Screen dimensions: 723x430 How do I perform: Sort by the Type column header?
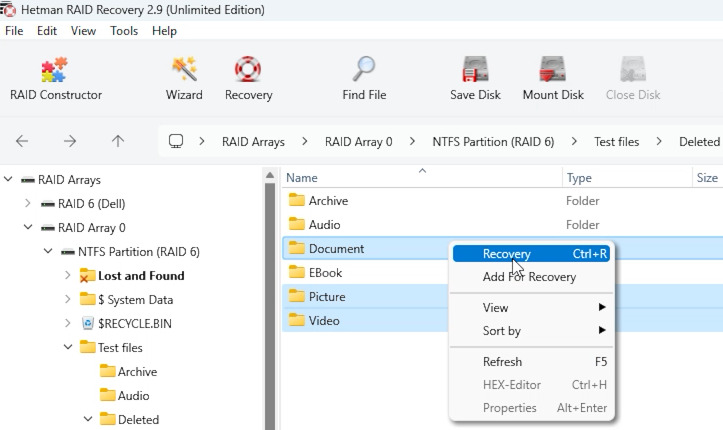(x=627, y=177)
